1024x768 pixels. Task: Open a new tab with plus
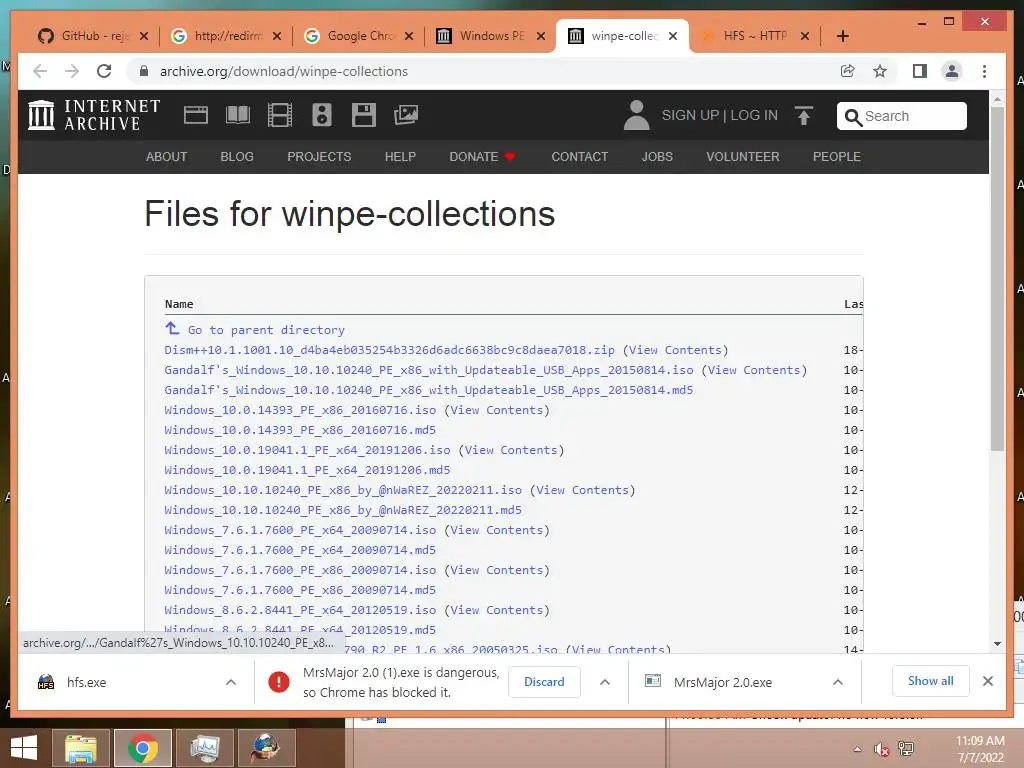tap(843, 36)
